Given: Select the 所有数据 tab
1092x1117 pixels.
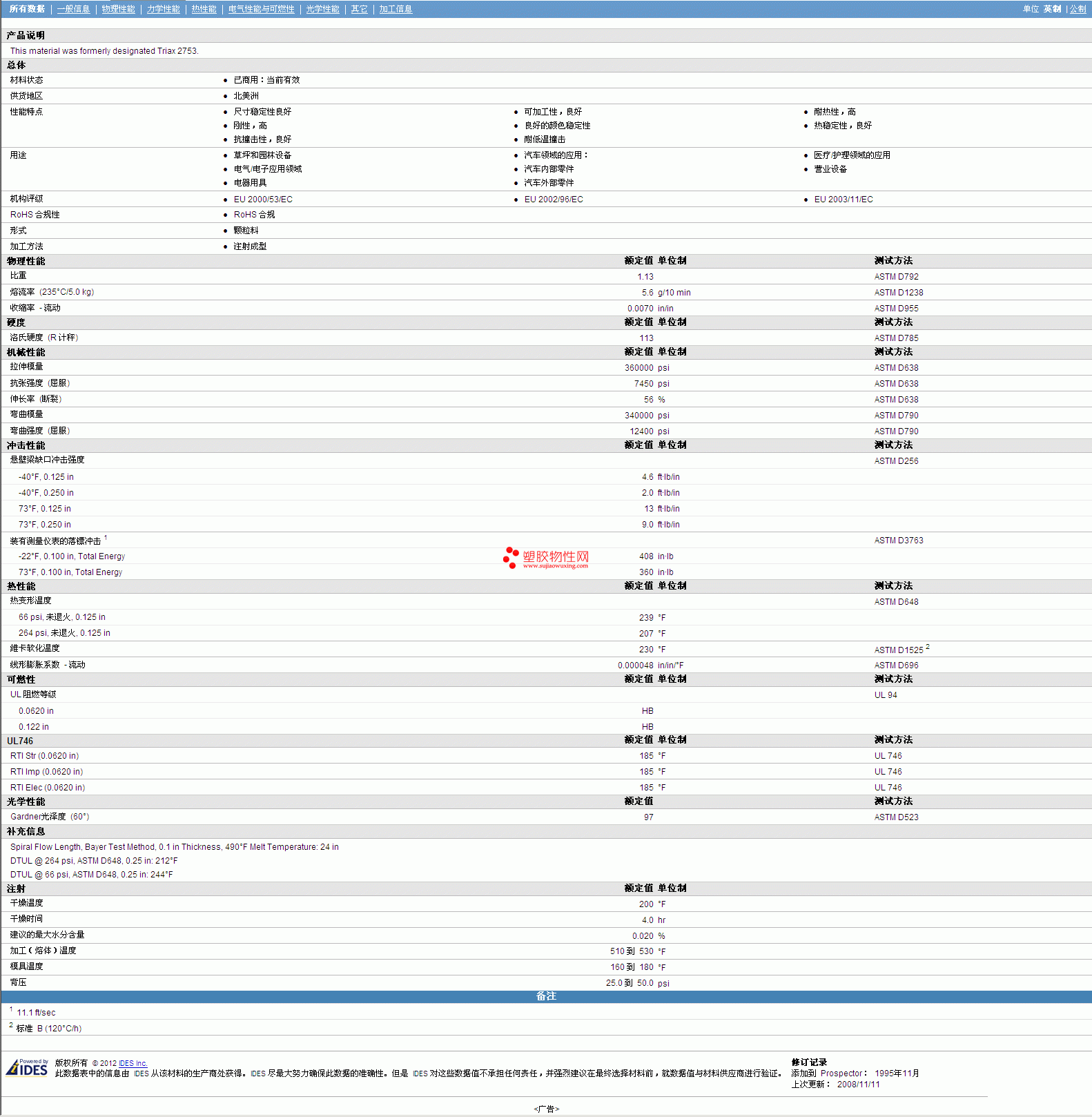Looking at the screenshot, I should pyautogui.click(x=27, y=9).
